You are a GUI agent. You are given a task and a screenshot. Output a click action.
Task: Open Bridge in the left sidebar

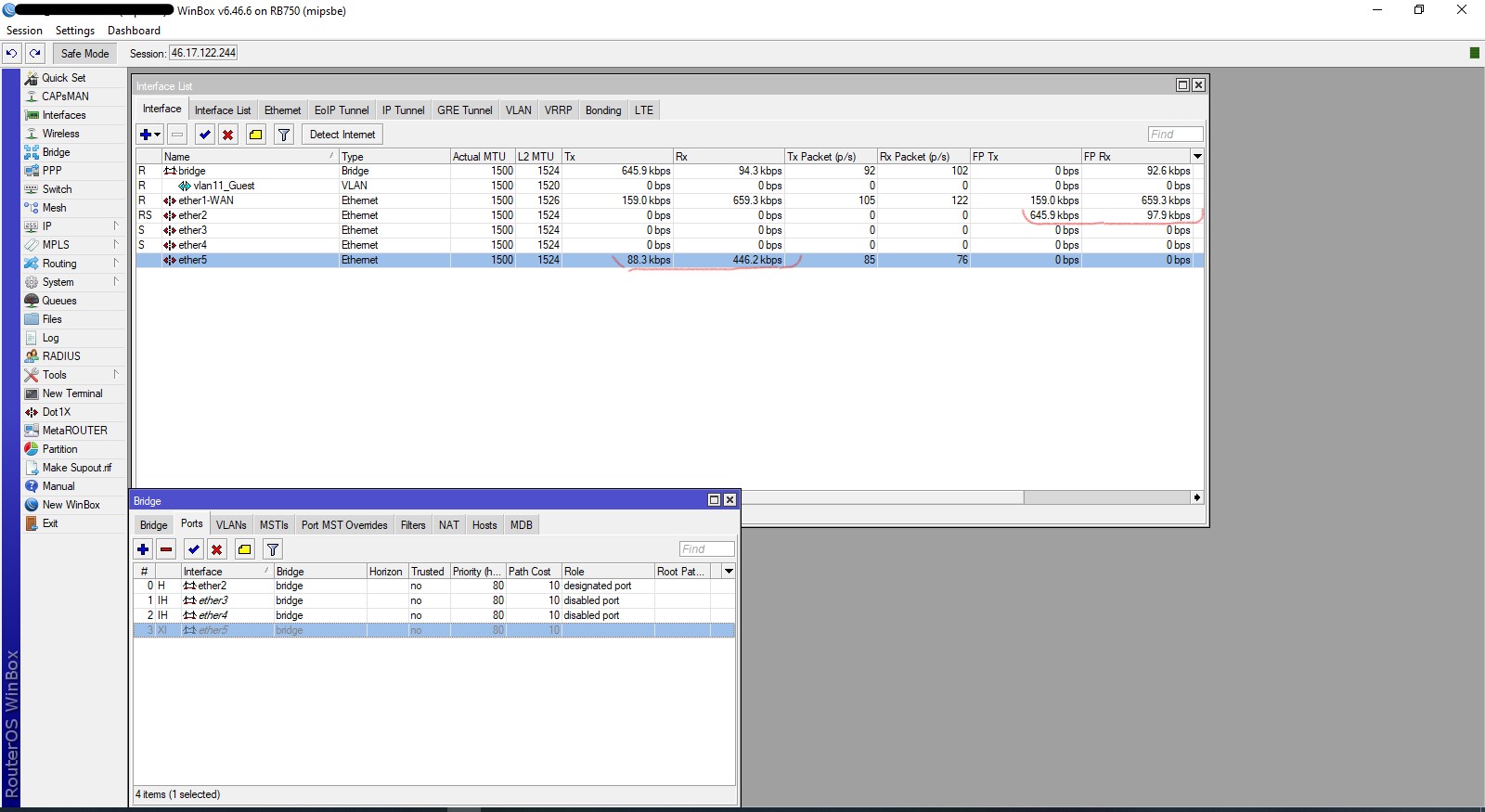(56, 152)
